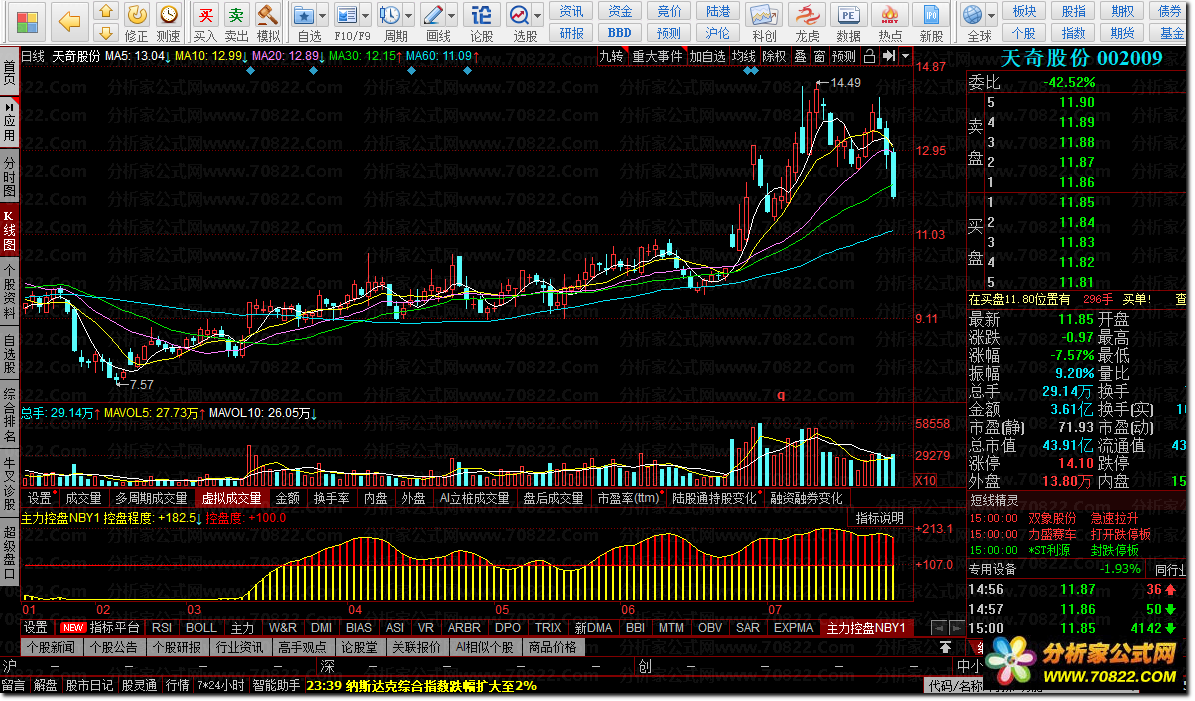The image size is (1195, 701).
Task: Click the skip-to-end arrow icon on chart toolbar
Action: pyautogui.click(x=889, y=56)
